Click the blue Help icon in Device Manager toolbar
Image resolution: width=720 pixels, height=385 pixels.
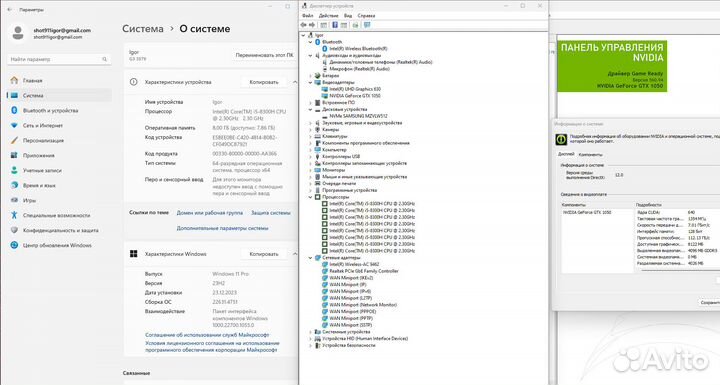coord(335,25)
